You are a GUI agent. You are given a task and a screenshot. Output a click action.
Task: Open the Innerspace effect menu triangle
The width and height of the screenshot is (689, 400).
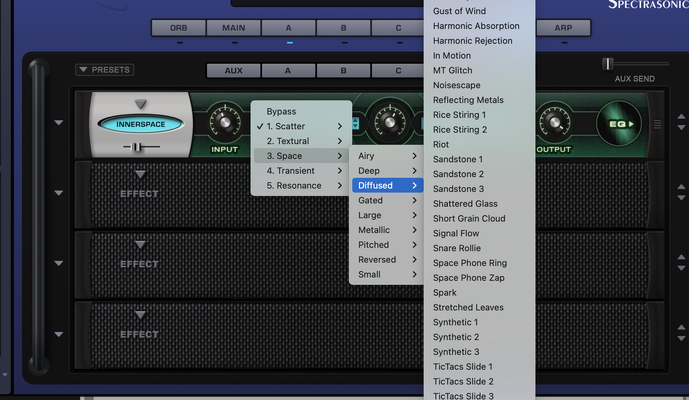(x=140, y=104)
